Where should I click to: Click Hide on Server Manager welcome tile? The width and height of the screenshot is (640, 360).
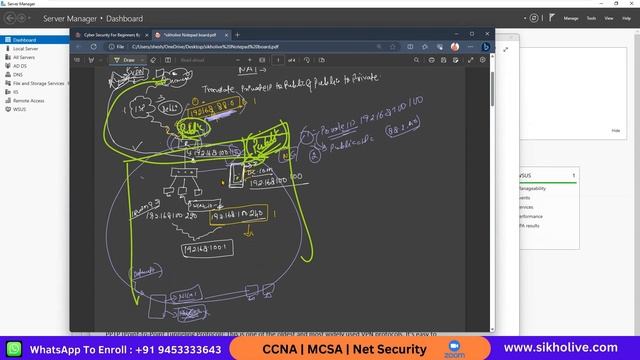click(x=616, y=131)
